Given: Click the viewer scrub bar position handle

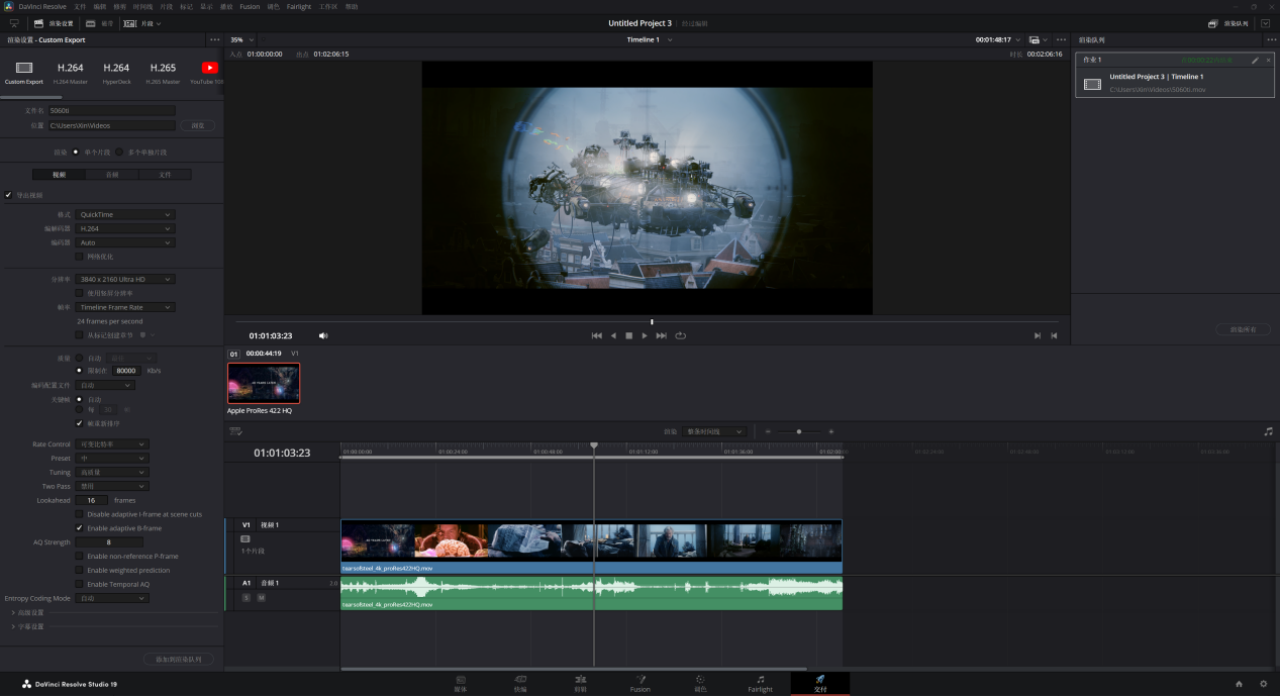Looking at the screenshot, I should [652, 322].
